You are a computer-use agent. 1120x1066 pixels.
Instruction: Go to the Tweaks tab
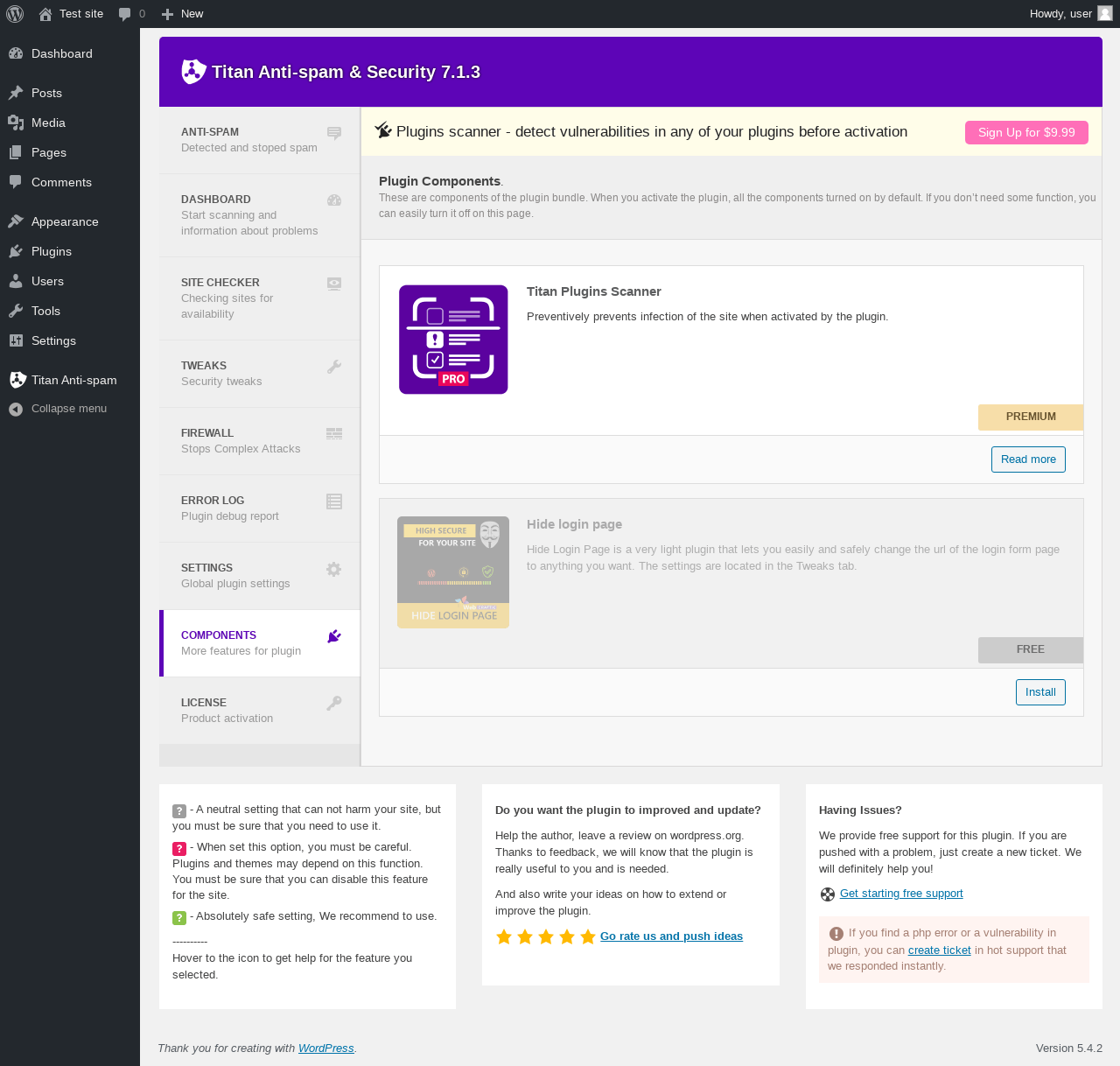click(260, 374)
